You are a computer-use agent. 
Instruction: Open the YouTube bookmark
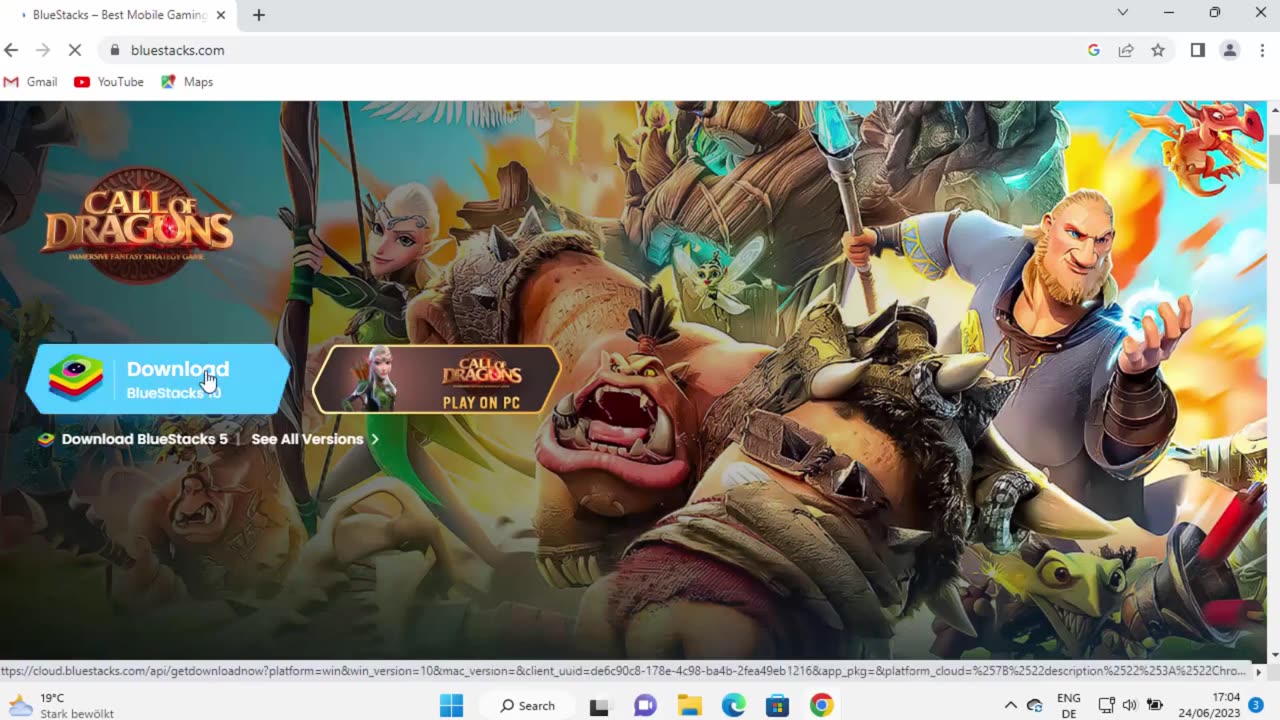109,82
